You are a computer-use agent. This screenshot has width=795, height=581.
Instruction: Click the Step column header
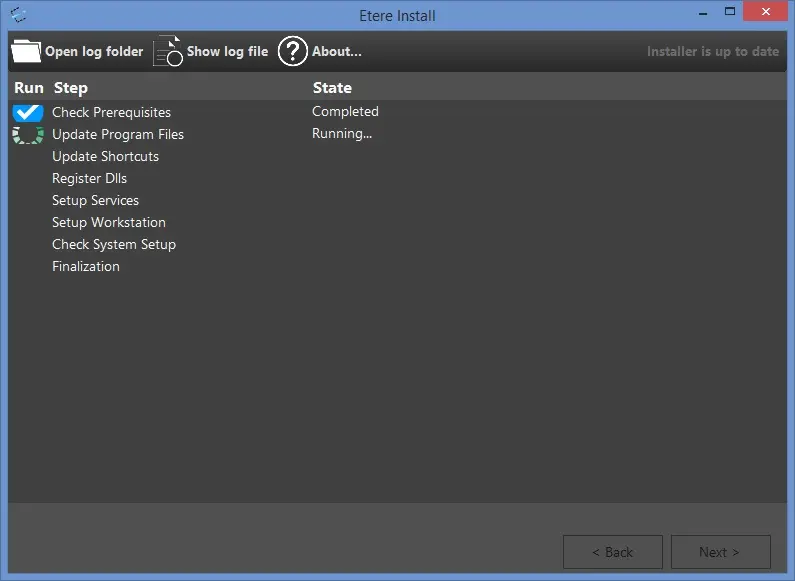pyautogui.click(x=71, y=88)
